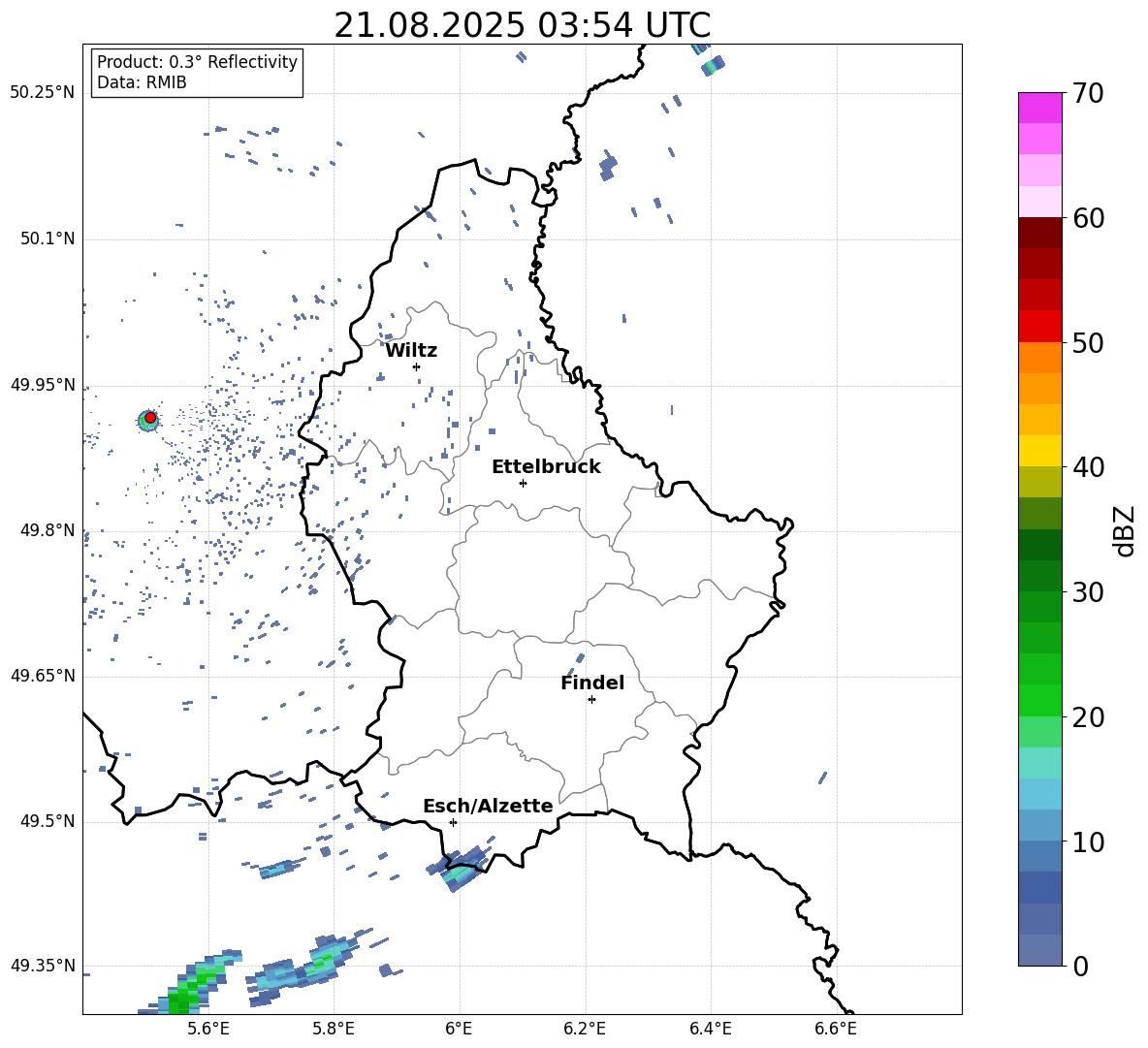Click the 50.25°N latitude label
The image size is (1148, 1048).
pyautogui.click(x=43, y=93)
